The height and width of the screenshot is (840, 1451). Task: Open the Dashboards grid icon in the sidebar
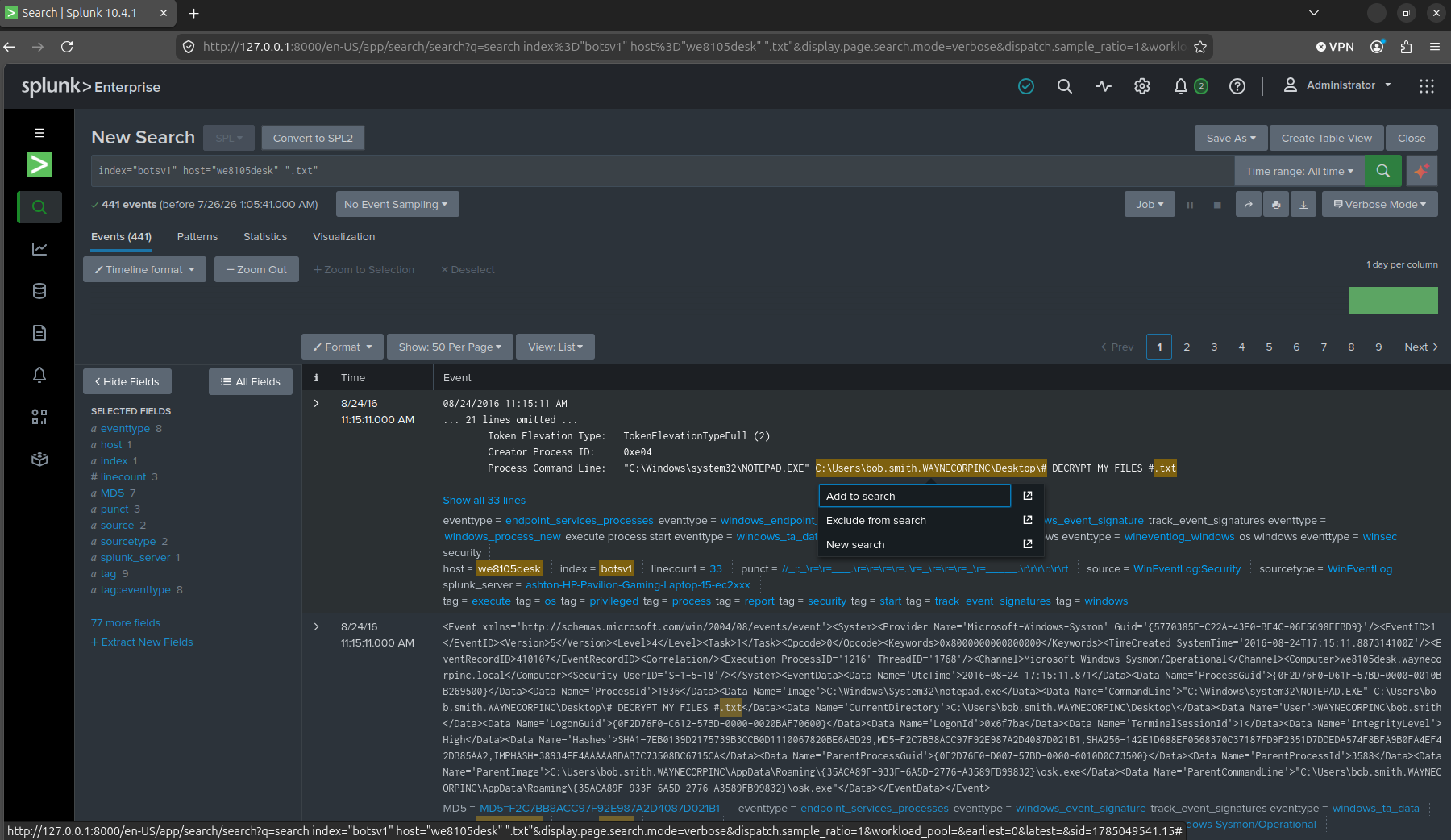(x=39, y=417)
